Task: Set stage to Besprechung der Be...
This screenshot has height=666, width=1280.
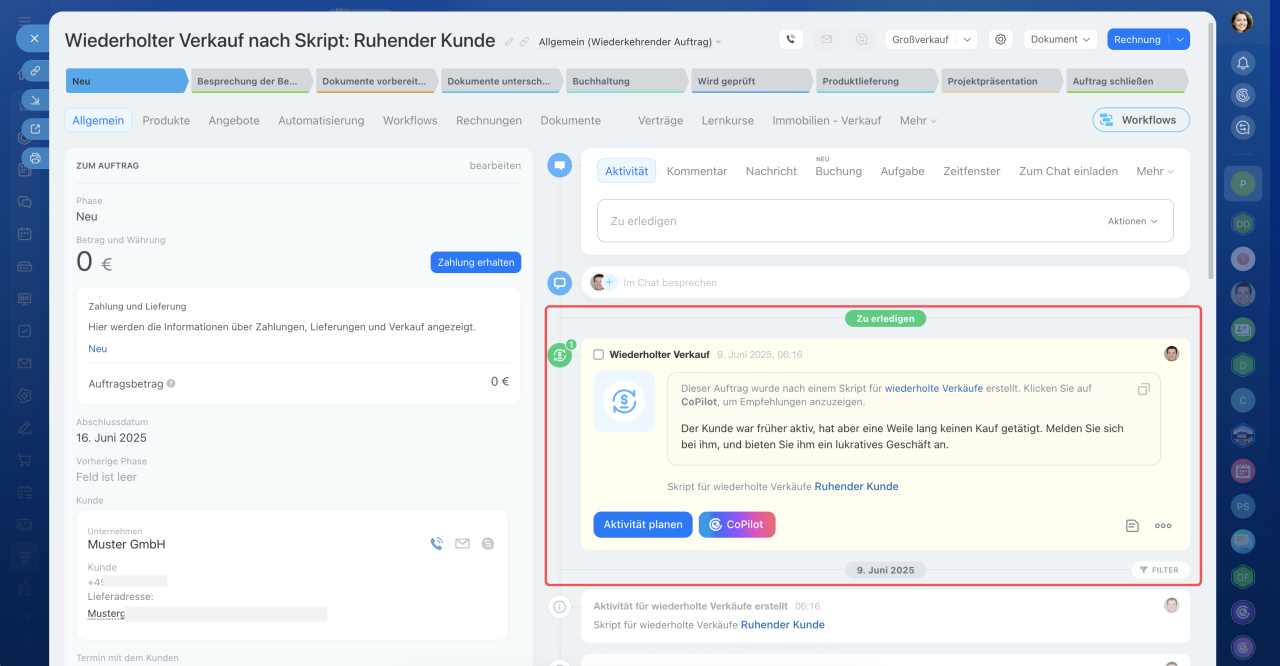Action: (x=252, y=81)
